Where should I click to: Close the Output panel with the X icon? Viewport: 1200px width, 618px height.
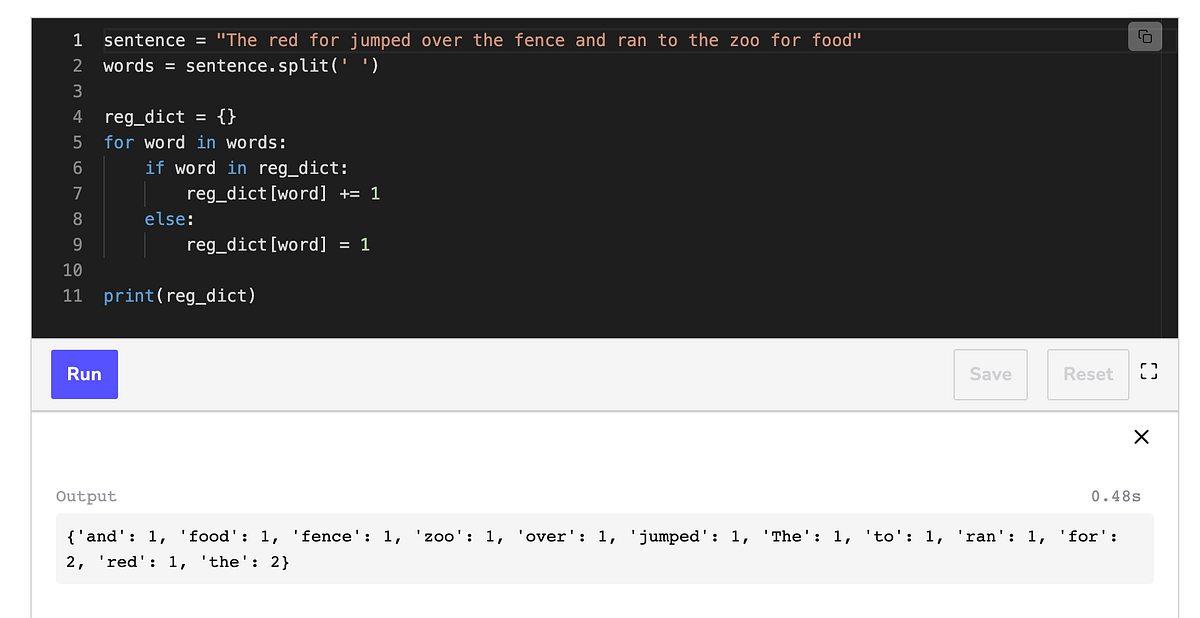click(1141, 437)
